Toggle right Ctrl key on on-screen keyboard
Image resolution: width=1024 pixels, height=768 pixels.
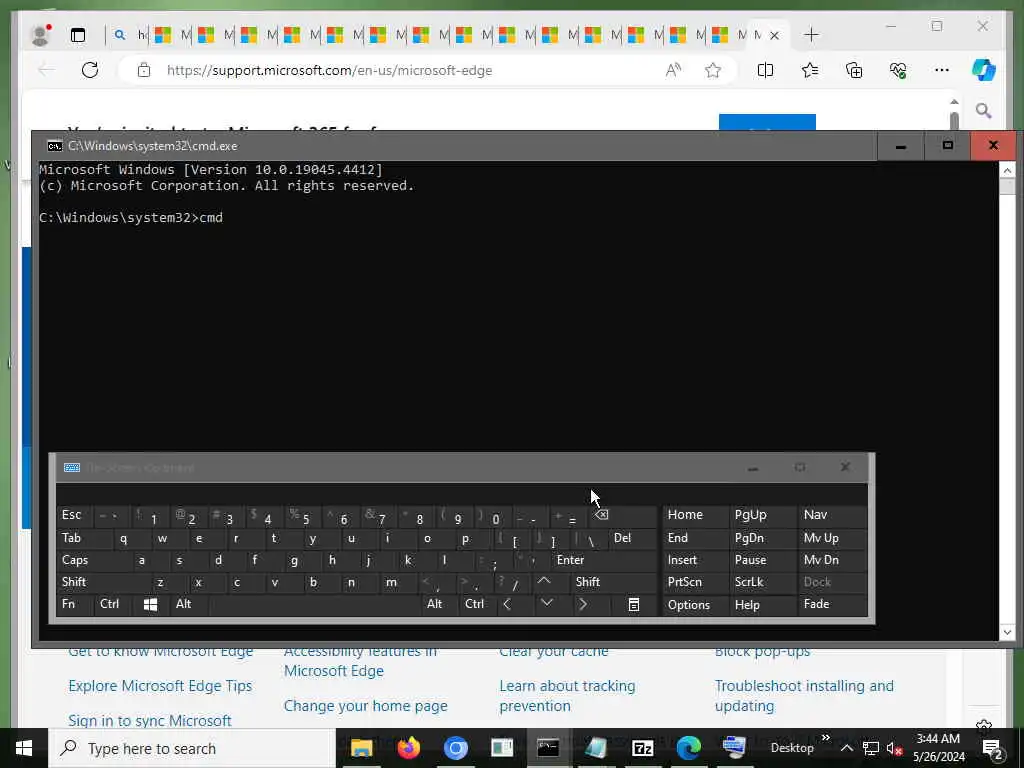(x=475, y=604)
